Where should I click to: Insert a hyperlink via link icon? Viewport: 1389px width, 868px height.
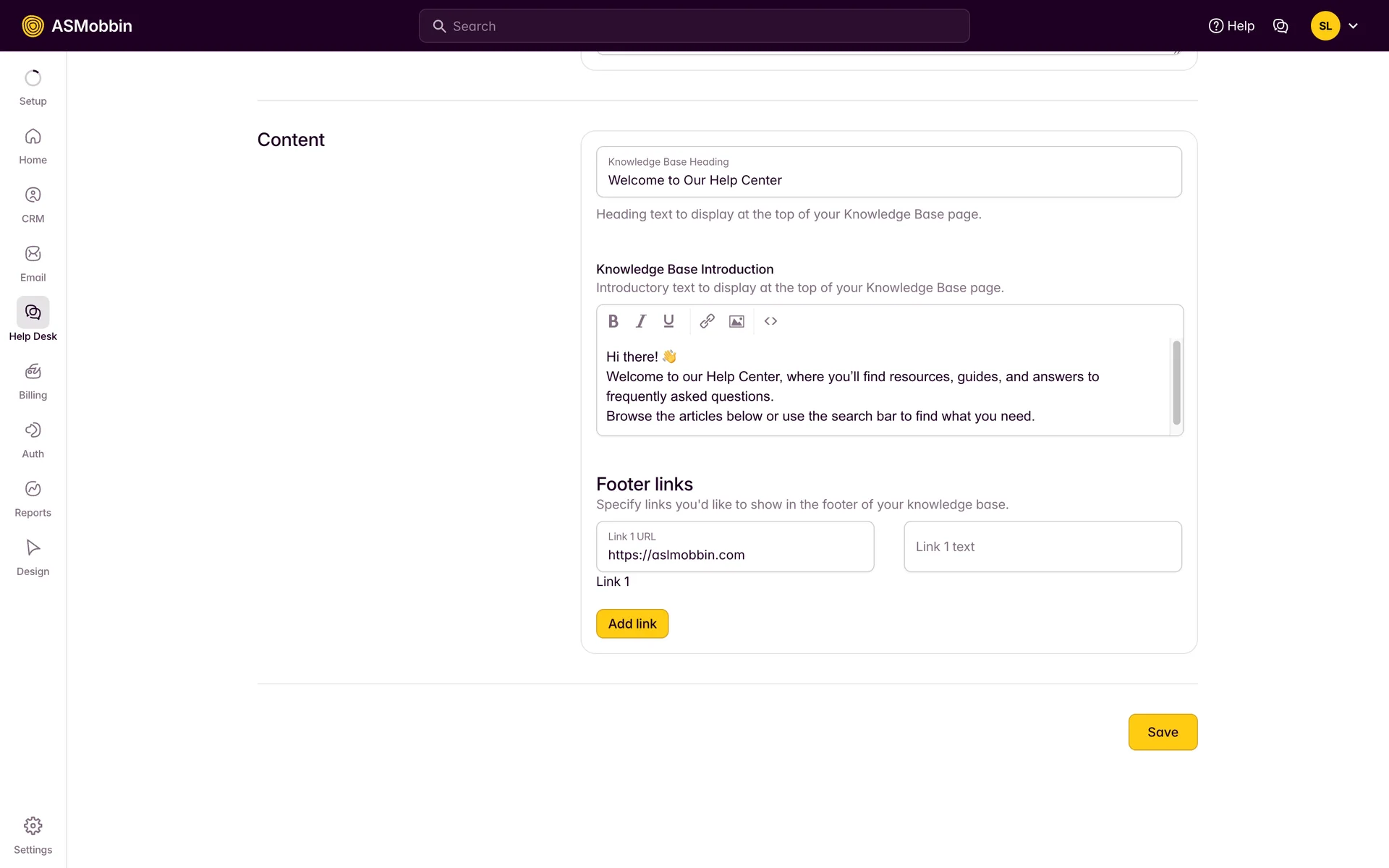[x=707, y=321]
